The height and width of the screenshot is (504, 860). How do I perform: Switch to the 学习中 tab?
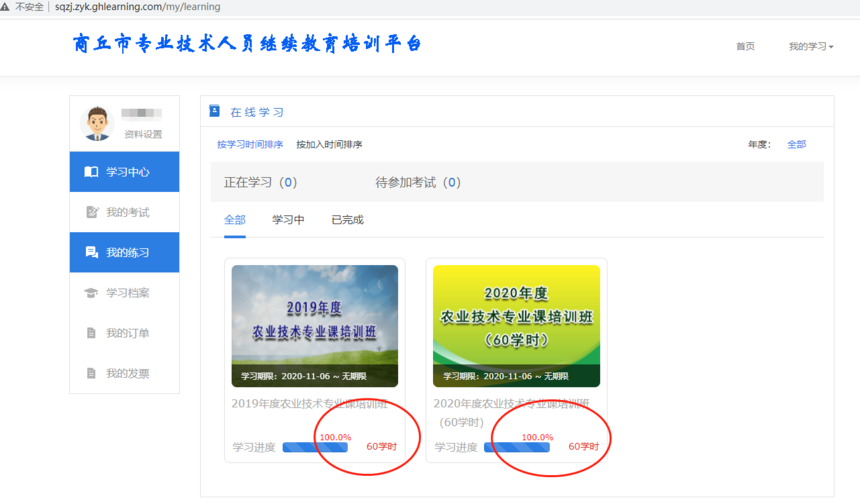click(x=288, y=220)
